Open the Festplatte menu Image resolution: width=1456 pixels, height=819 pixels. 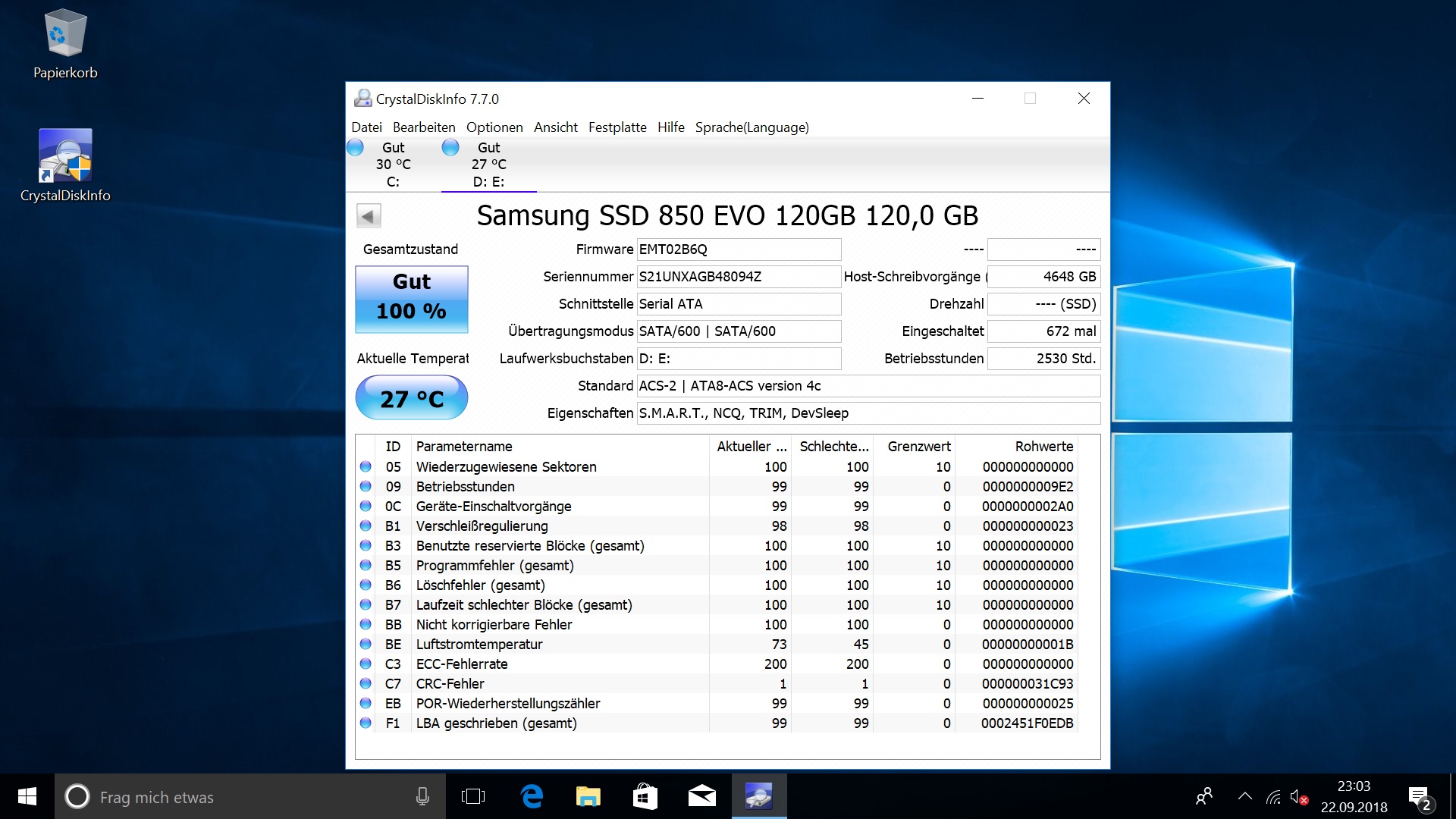pyautogui.click(x=617, y=127)
